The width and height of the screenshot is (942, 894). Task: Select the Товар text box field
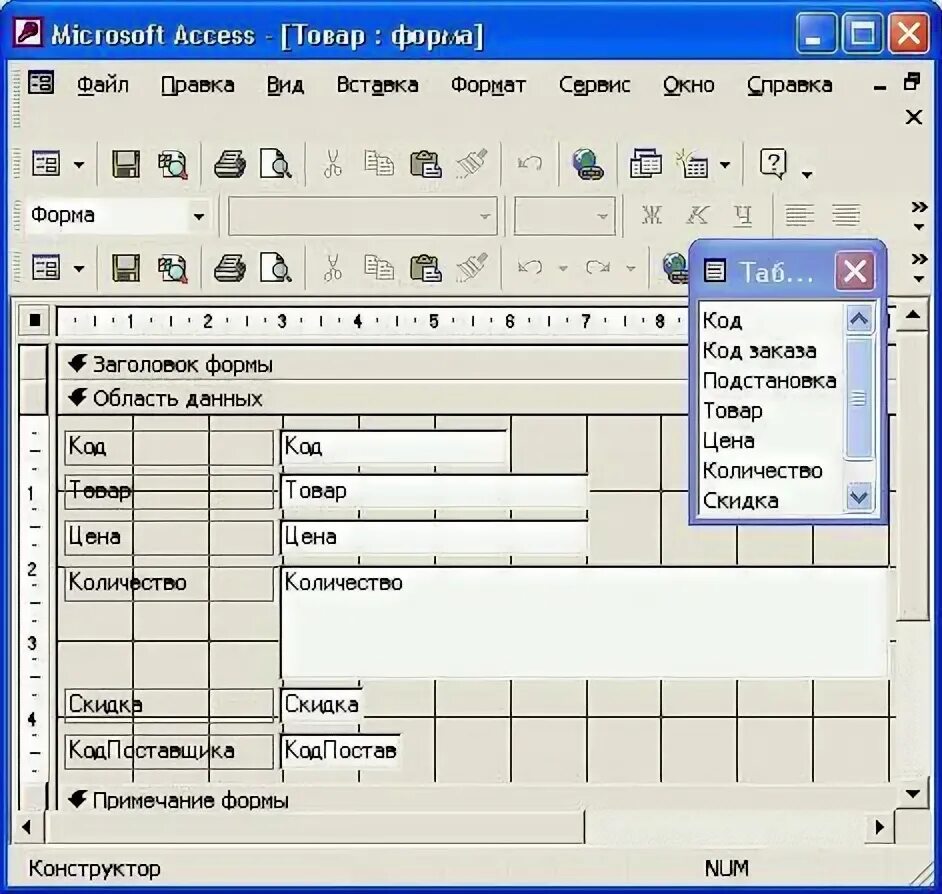pyautogui.click(x=434, y=493)
